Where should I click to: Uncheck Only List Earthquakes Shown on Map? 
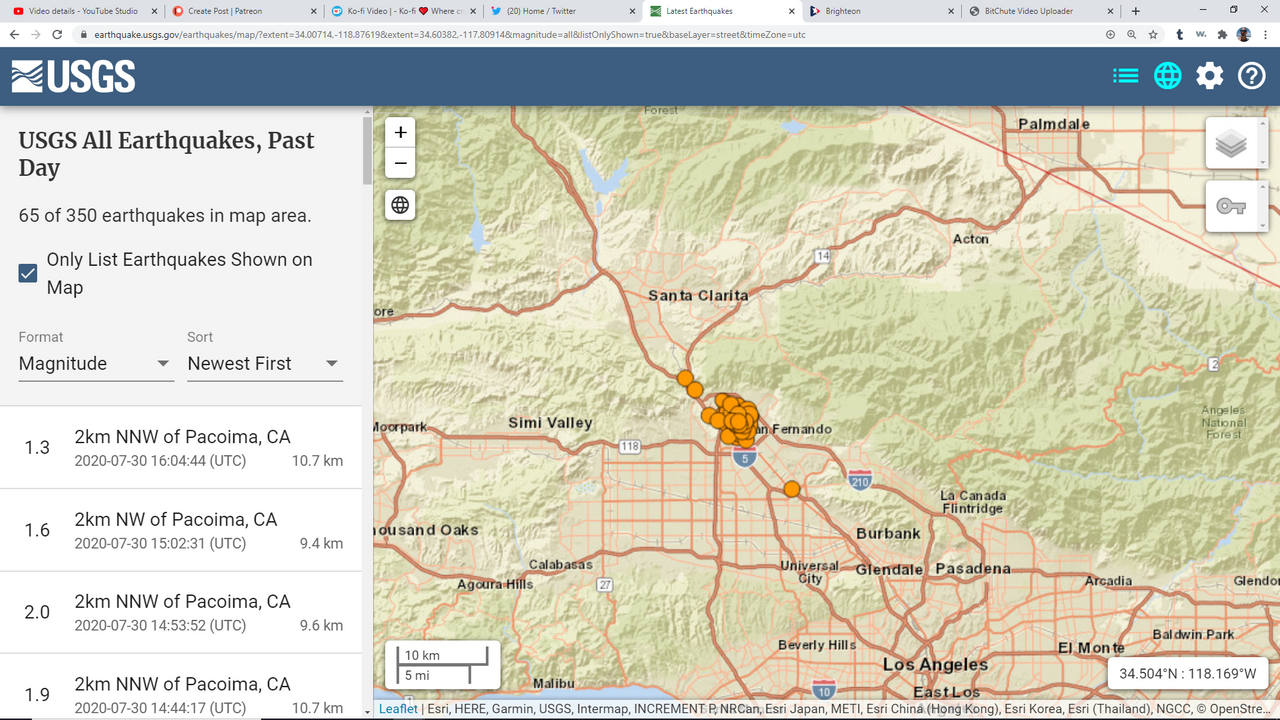tap(28, 273)
